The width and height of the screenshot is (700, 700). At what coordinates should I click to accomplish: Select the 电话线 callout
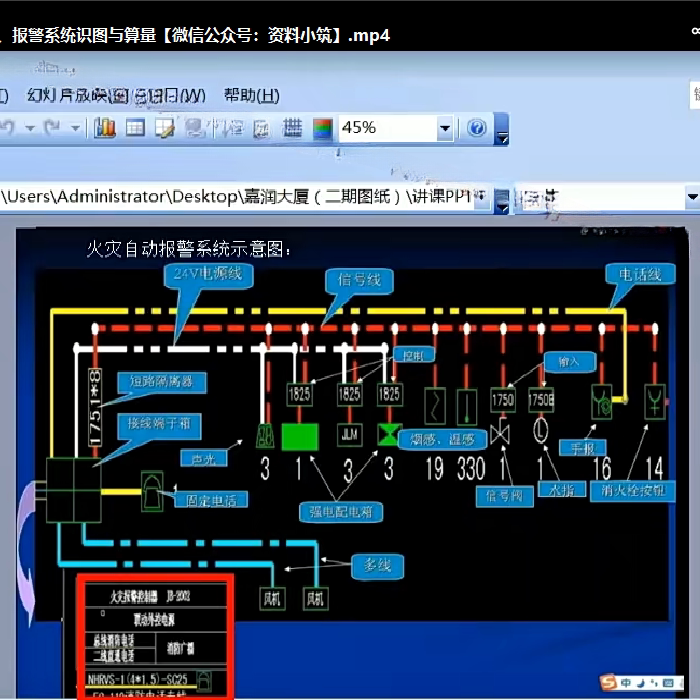tap(640, 275)
